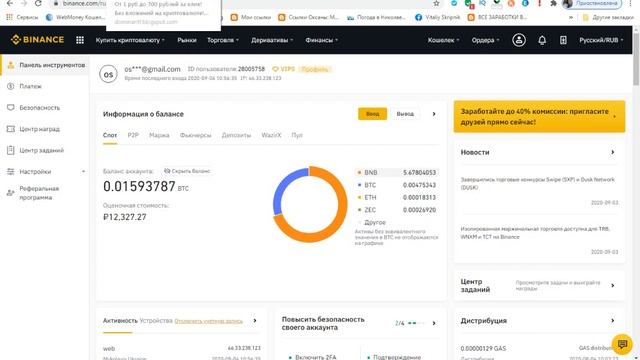Image resolution: width=640 pixels, height=360 pixels.
Task: Open Рынки in top navigation
Action: 187,40
